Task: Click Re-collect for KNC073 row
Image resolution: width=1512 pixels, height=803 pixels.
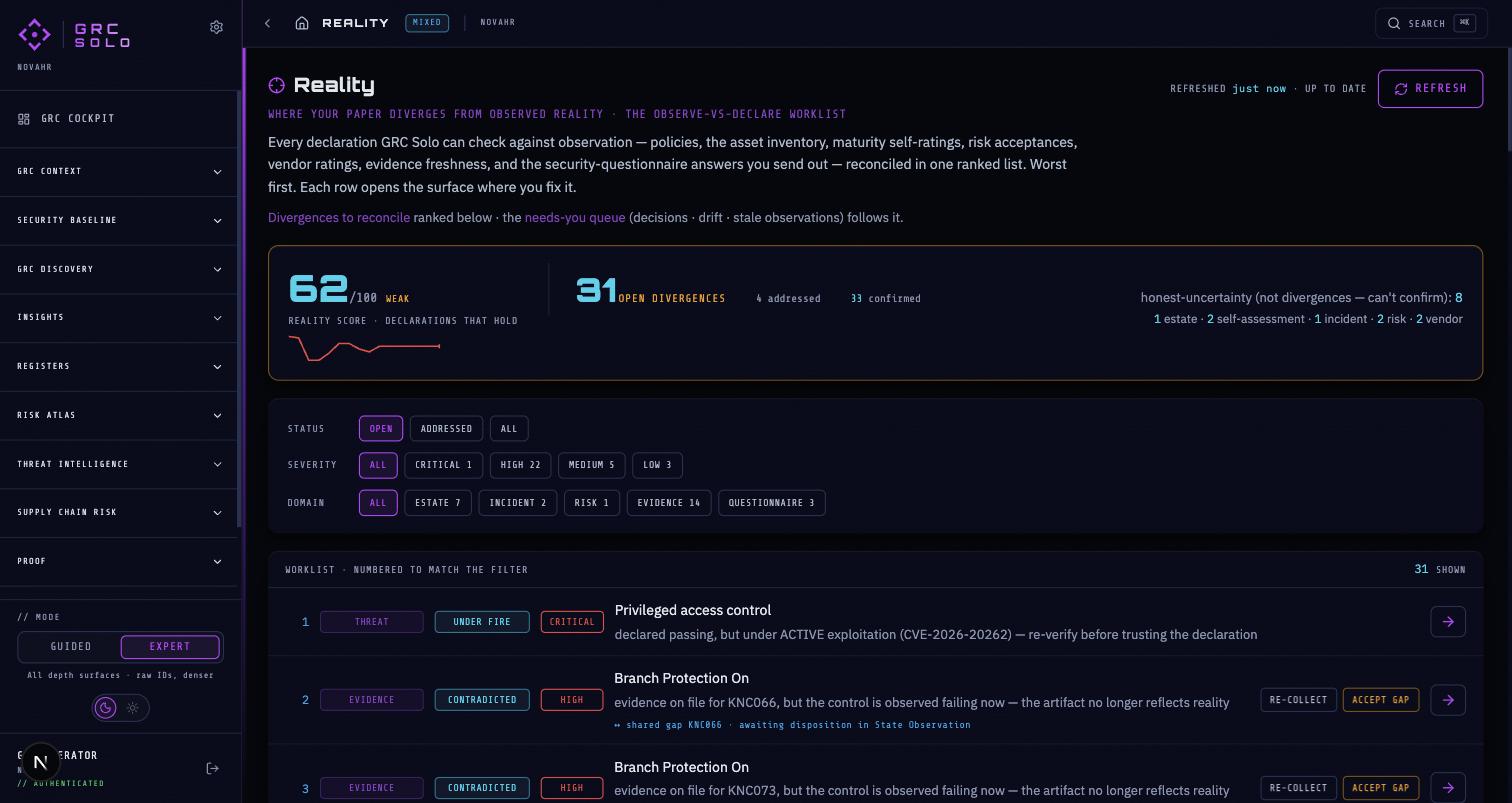Action: (x=1298, y=788)
